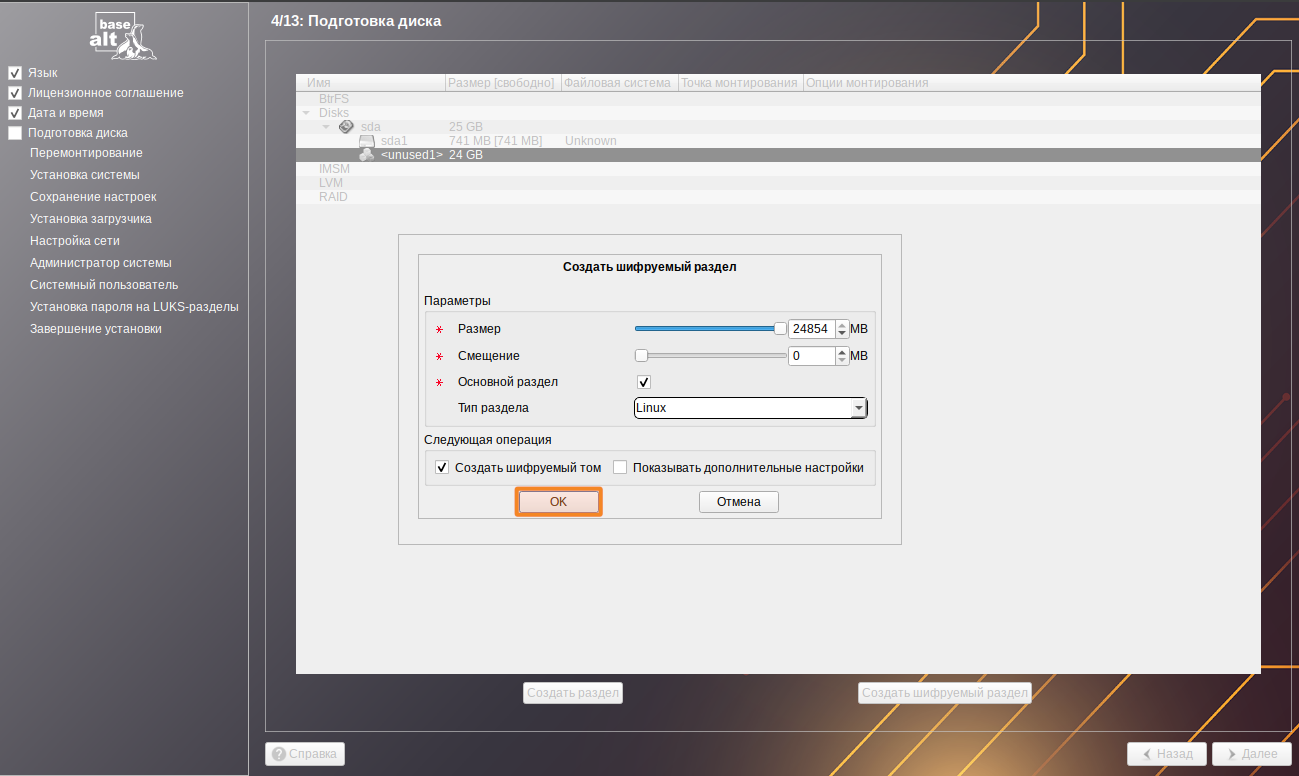Select the RAID tree entry
Image resolution: width=1299 pixels, height=776 pixels.
[x=333, y=197]
